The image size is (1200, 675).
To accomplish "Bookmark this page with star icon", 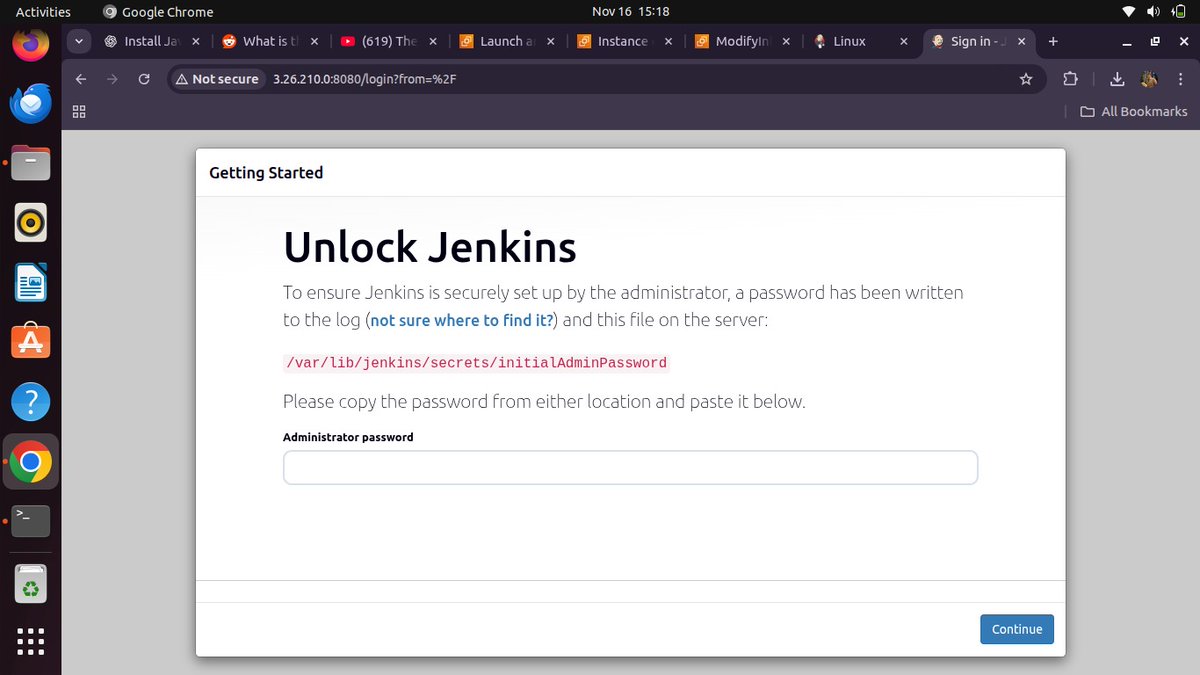I will click(1025, 79).
